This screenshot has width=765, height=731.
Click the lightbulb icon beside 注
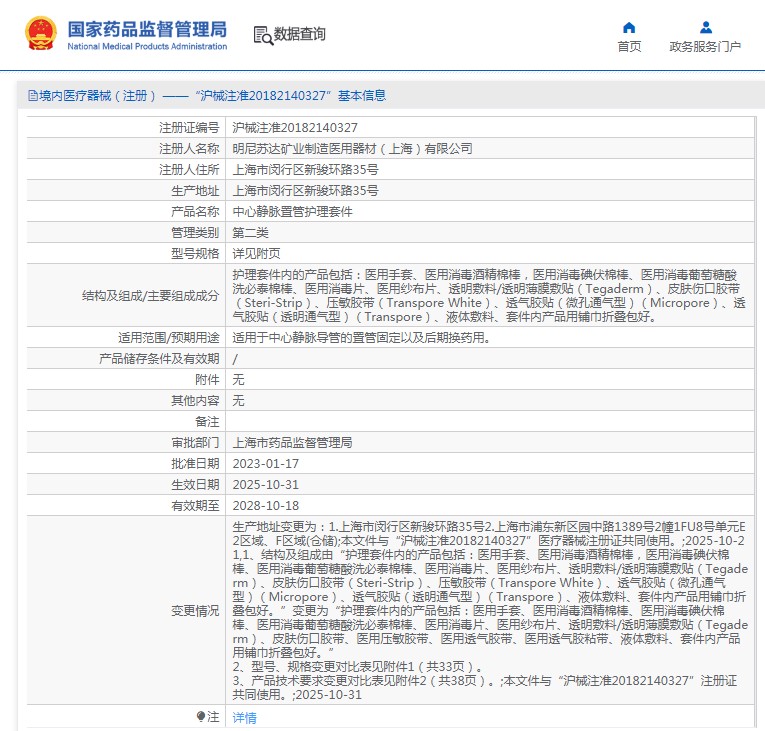tap(201, 716)
